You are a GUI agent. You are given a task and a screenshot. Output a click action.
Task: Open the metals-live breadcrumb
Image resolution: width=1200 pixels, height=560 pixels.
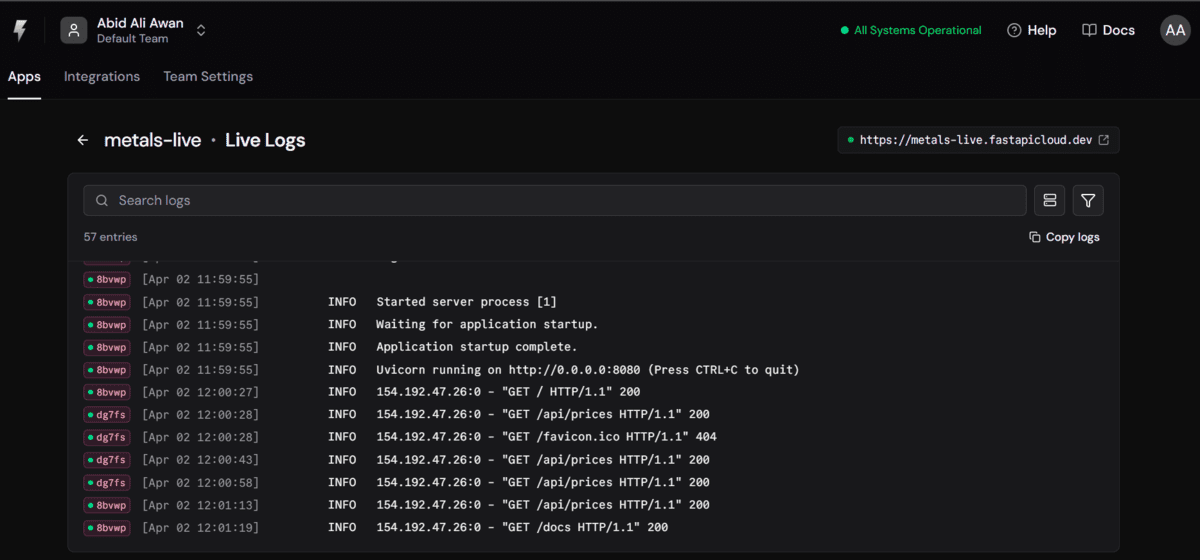pos(153,140)
